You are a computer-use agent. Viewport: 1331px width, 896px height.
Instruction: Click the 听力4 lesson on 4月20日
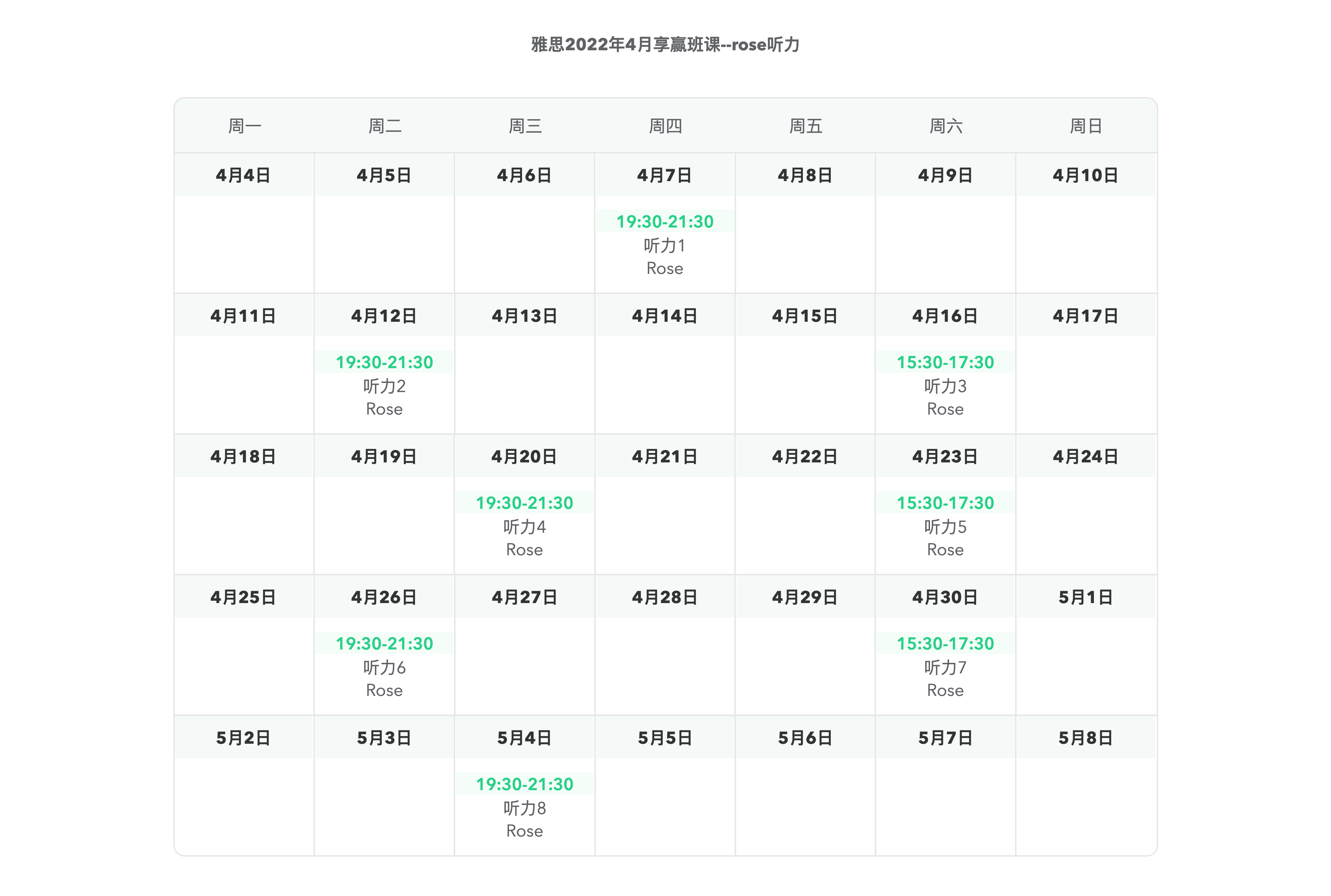[525, 526]
